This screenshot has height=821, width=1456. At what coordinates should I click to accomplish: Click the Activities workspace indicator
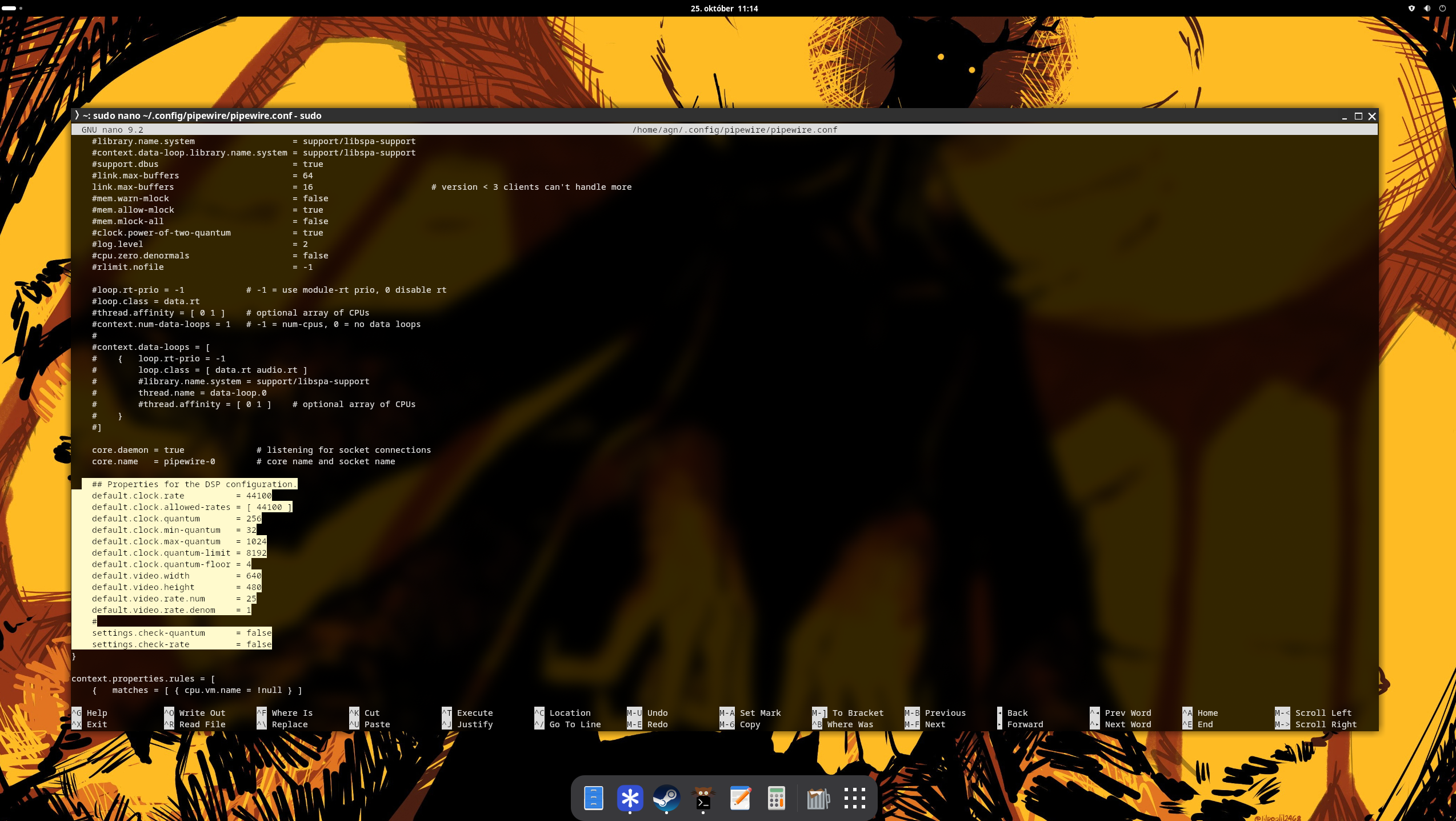[13, 8]
